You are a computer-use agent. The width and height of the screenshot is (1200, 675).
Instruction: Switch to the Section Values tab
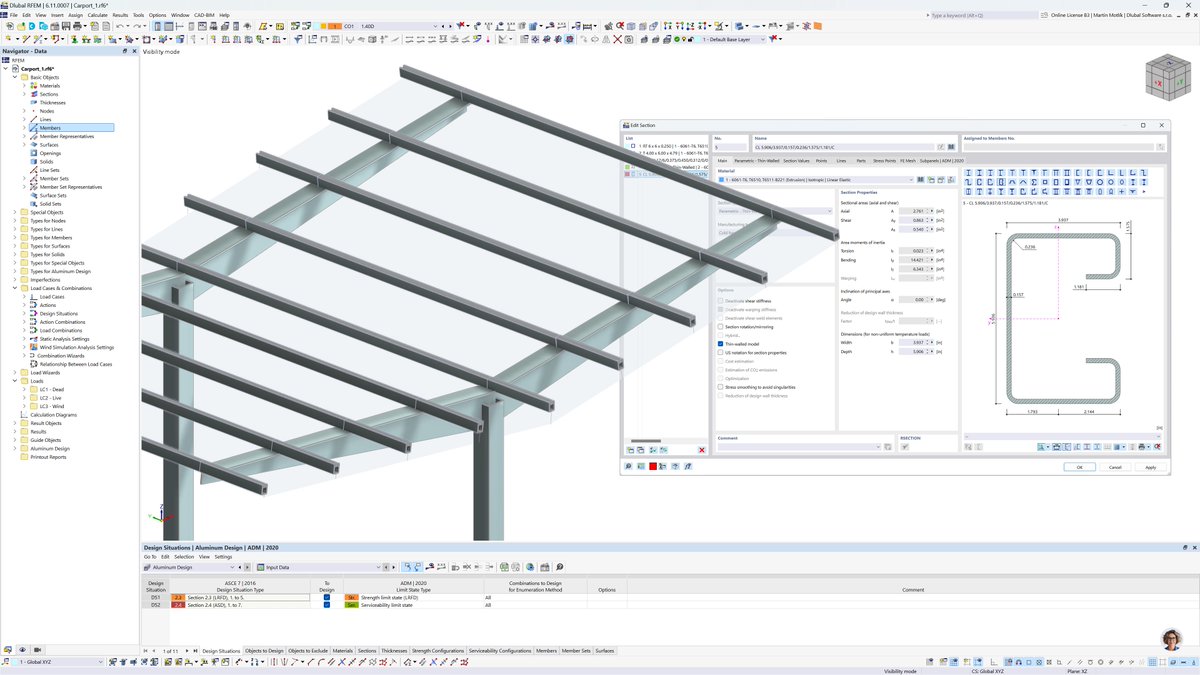point(796,160)
